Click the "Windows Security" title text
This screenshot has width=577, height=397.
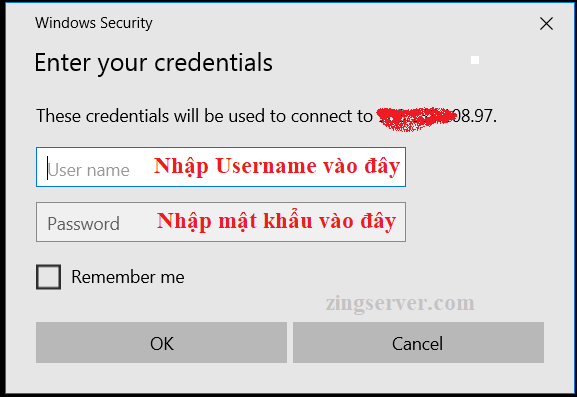(93, 23)
